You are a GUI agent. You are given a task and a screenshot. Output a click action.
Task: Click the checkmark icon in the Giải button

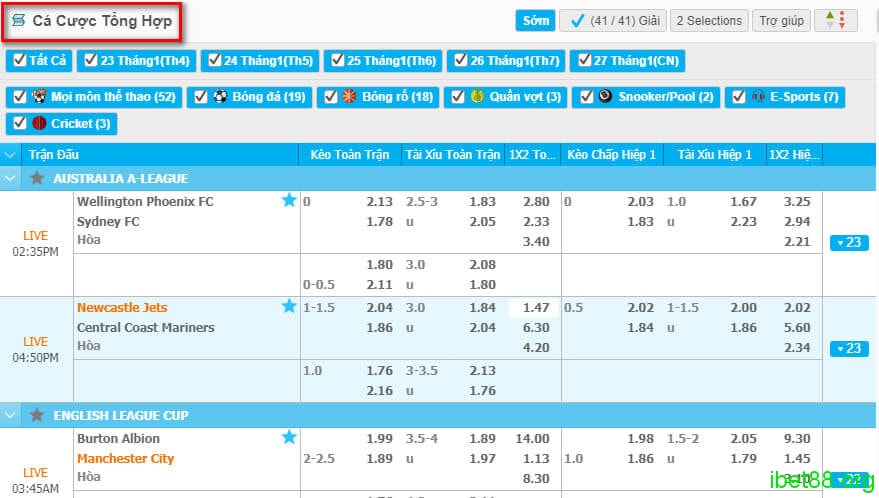tap(577, 21)
